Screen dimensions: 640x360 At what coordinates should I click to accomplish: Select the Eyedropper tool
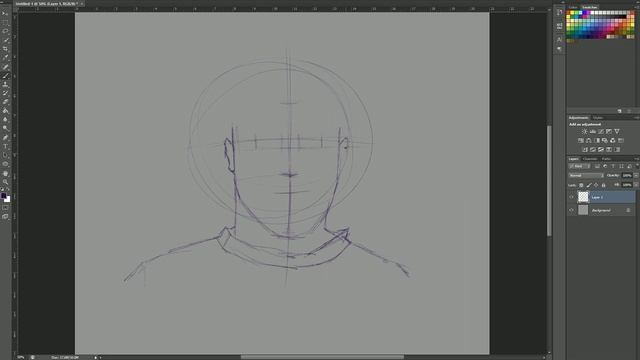click(x=5, y=58)
